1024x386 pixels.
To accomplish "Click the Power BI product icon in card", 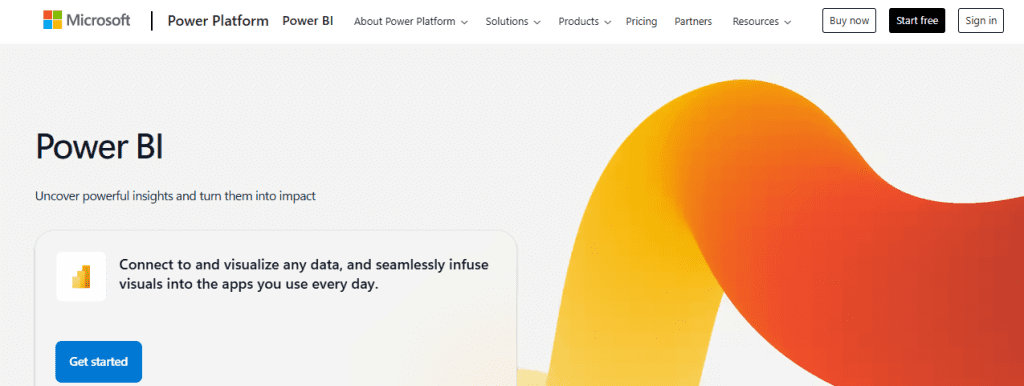I will [81, 276].
